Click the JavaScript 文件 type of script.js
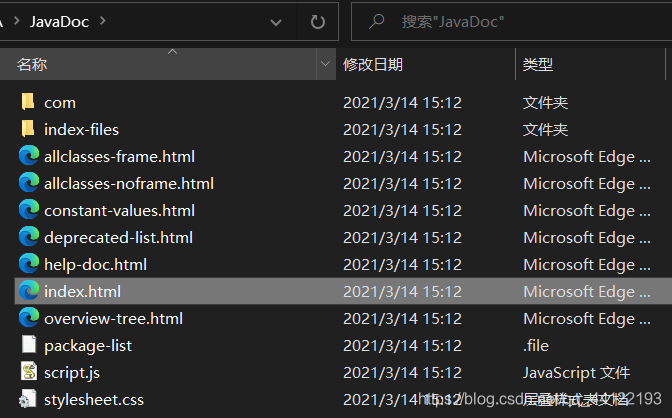This screenshot has height=418, width=672. pyautogui.click(x=576, y=373)
